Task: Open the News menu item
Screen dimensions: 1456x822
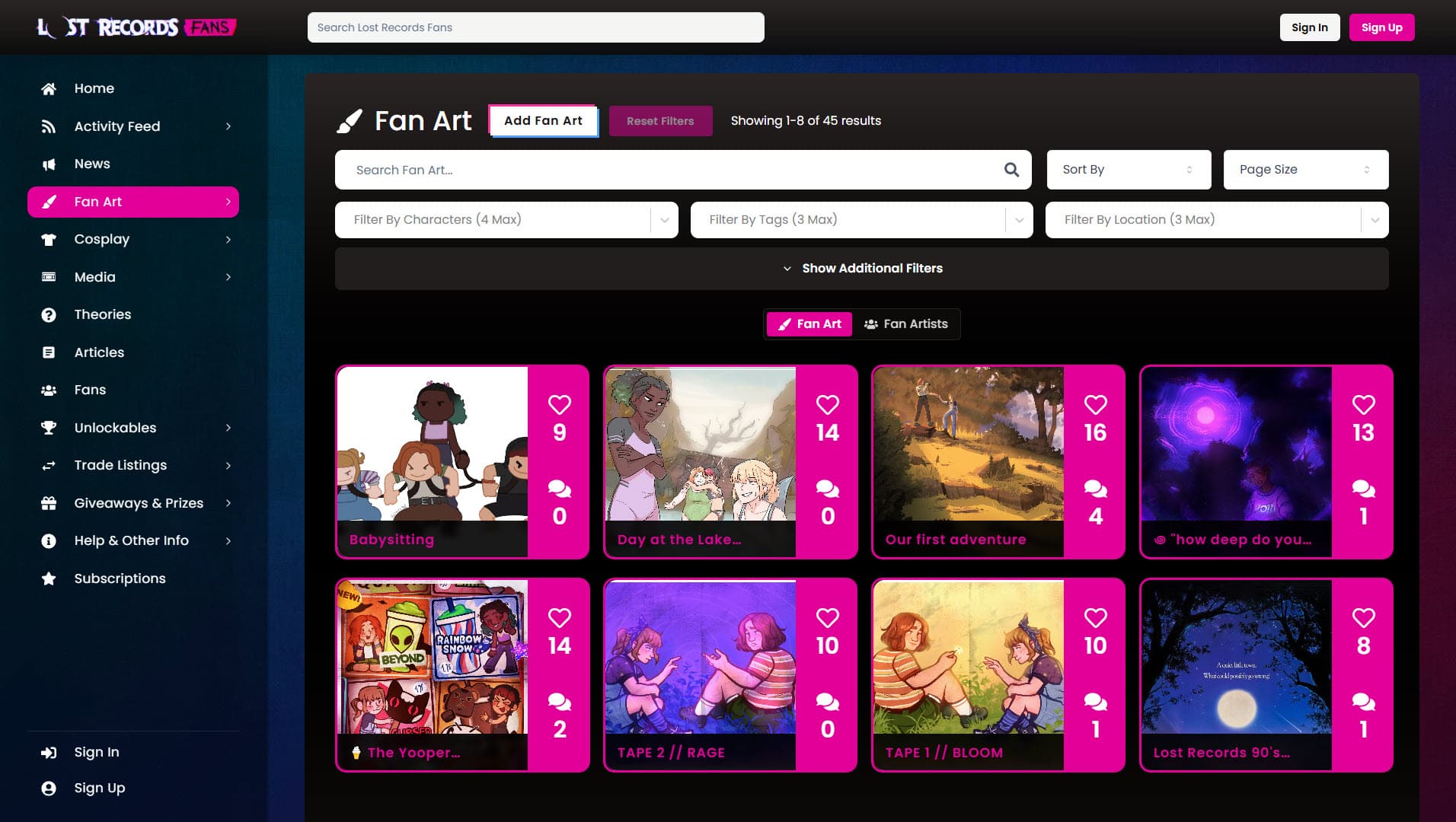Action: click(133, 164)
